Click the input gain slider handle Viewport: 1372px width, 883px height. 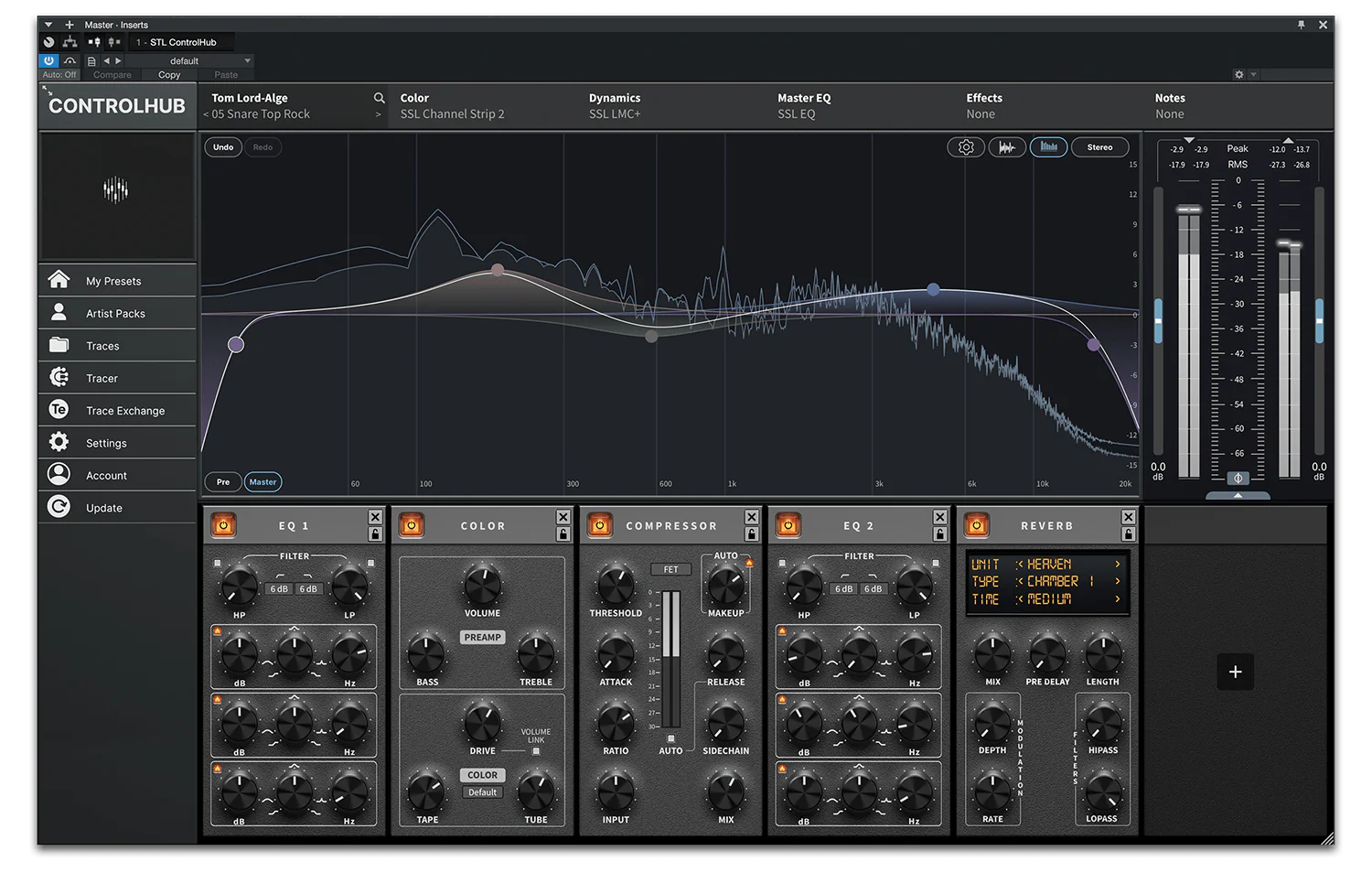click(1158, 320)
